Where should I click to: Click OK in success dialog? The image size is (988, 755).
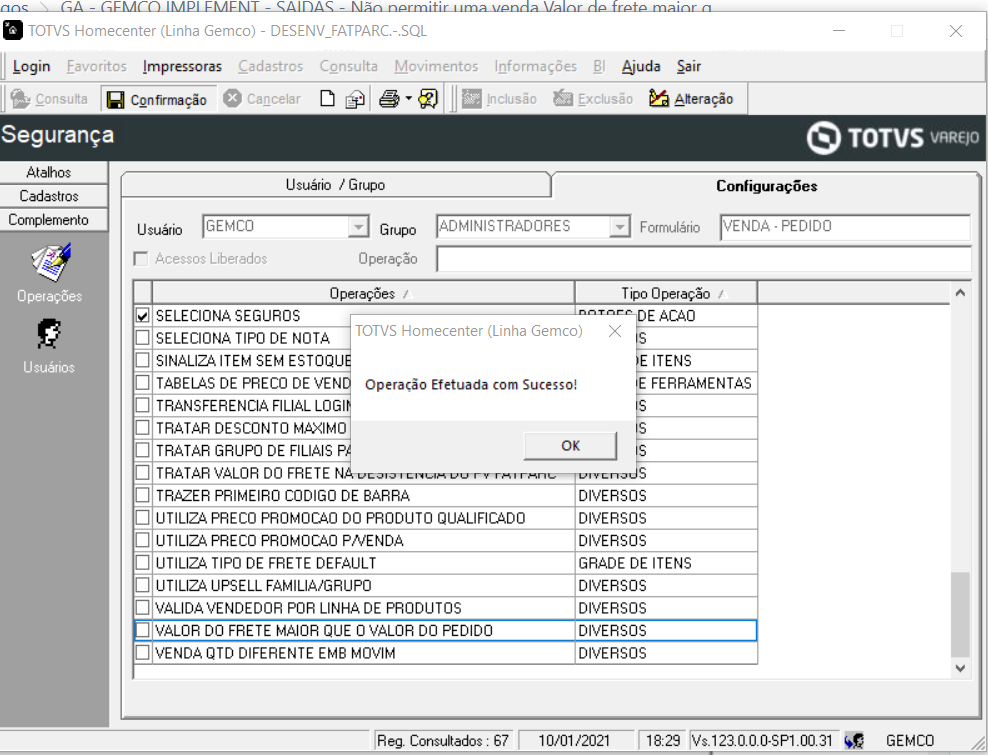[570, 446]
